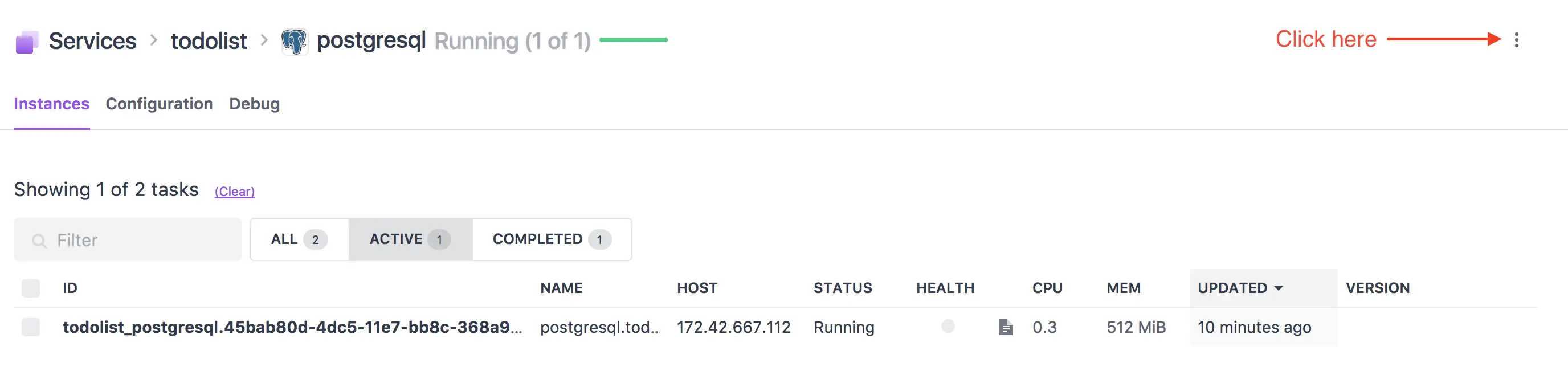Check the todolist_postgresql task row checkbox
The width and height of the screenshot is (1568, 391).
[x=30, y=327]
